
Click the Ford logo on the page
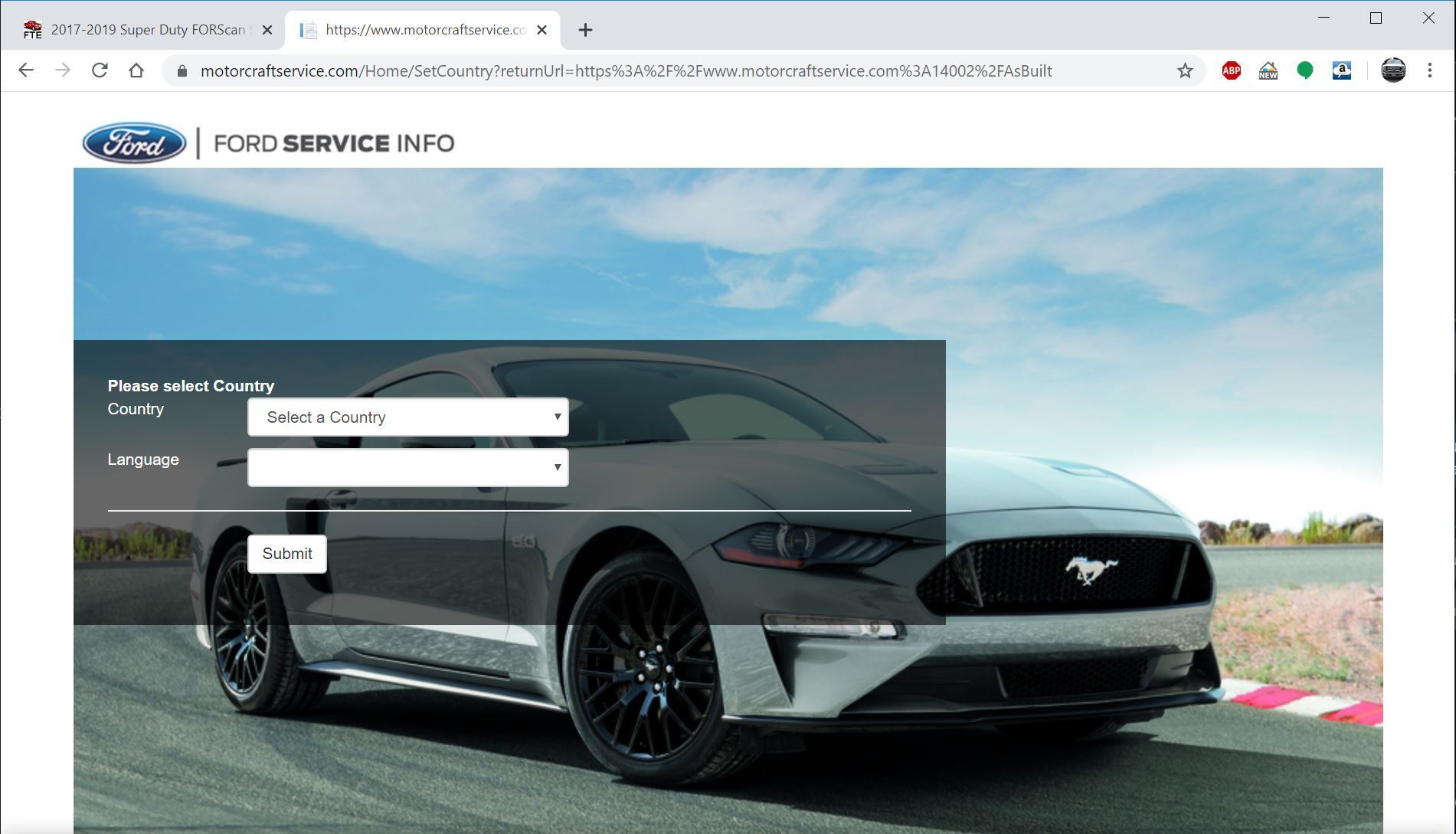[x=133, y=142]
